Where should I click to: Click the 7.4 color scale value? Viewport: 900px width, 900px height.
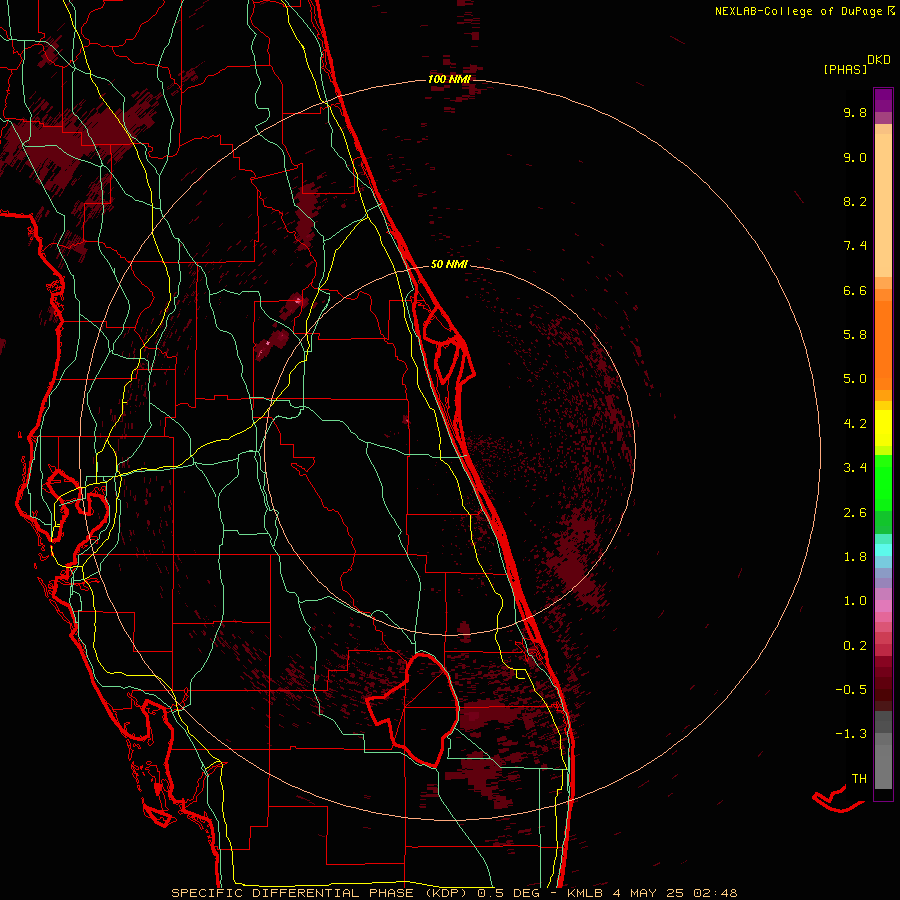click(855, 246)
